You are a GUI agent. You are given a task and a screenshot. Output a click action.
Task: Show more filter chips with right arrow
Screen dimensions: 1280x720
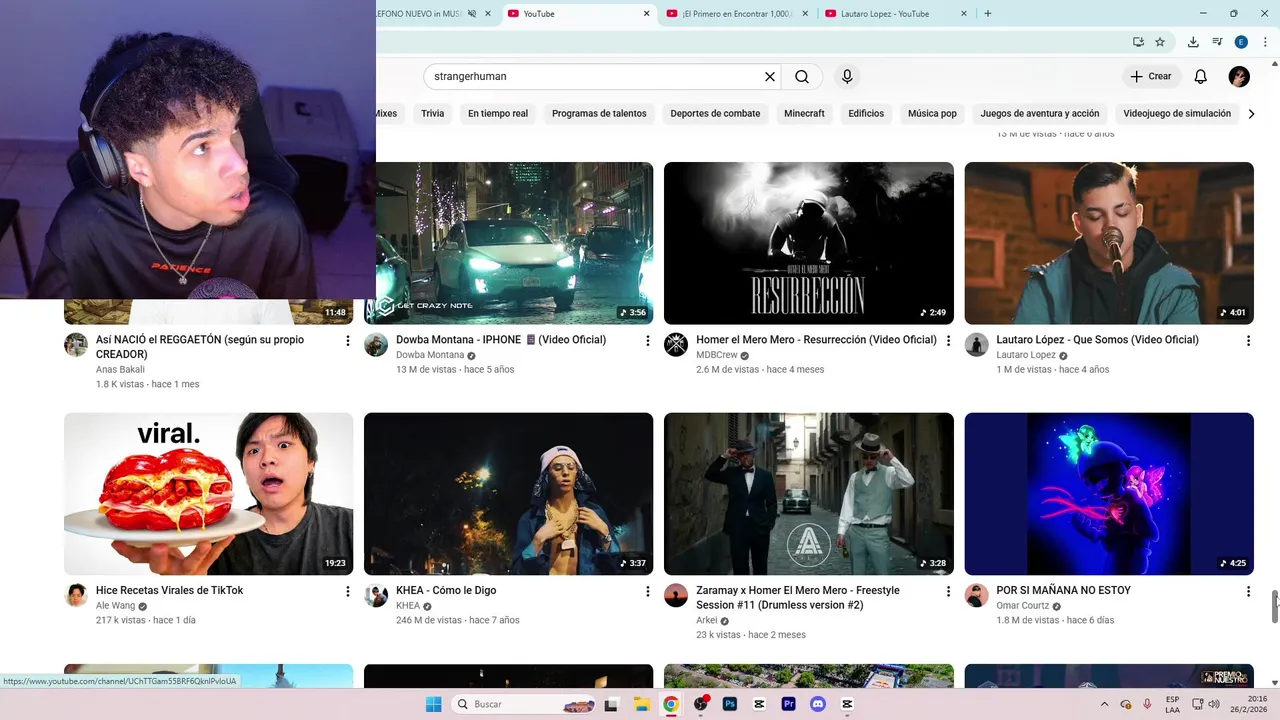(x=1251, y=113)
